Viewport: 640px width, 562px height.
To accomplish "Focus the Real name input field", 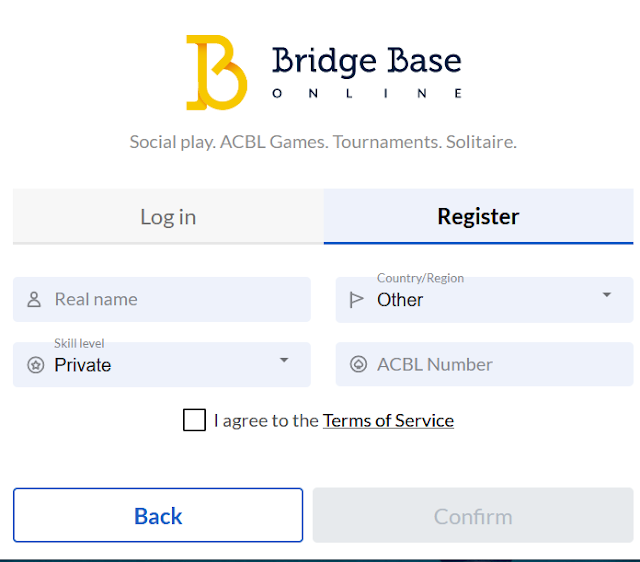I will coord(175,299).
